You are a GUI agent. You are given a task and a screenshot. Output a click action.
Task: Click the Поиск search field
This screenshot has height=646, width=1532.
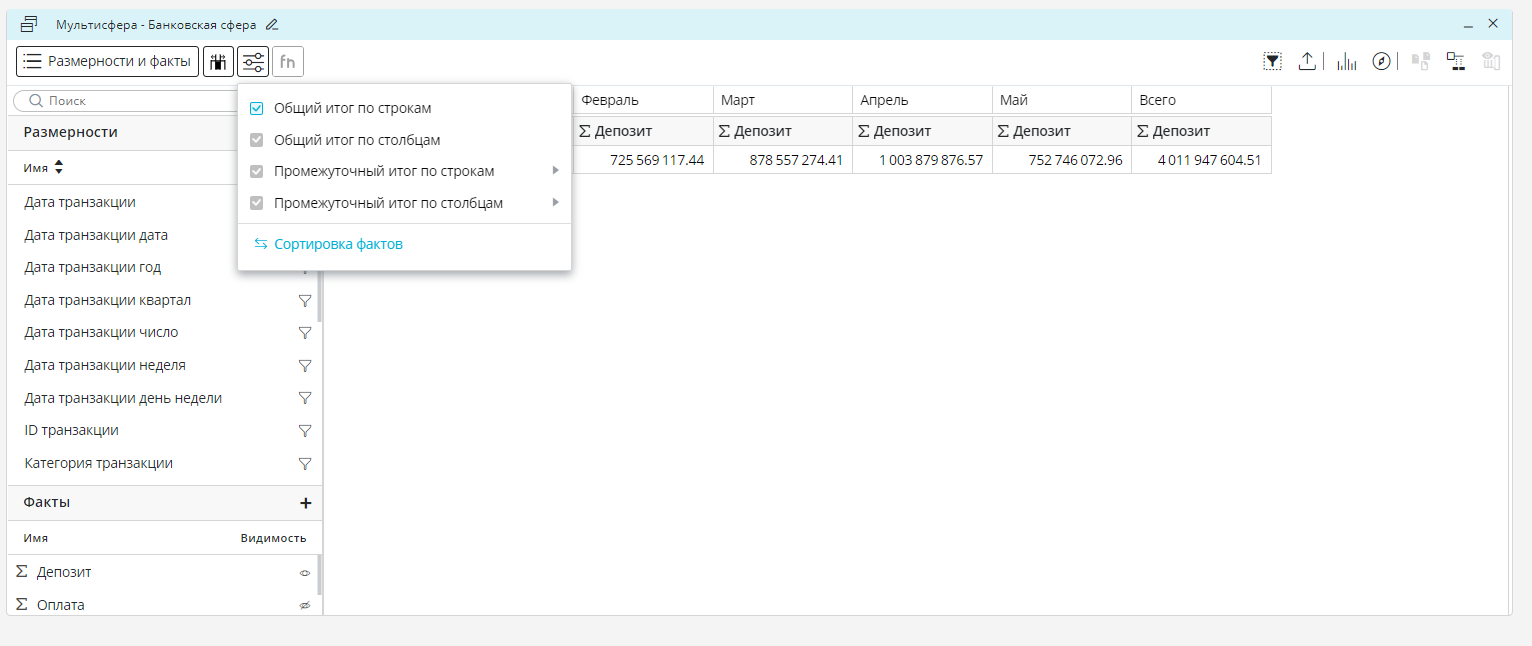(130, 101)
